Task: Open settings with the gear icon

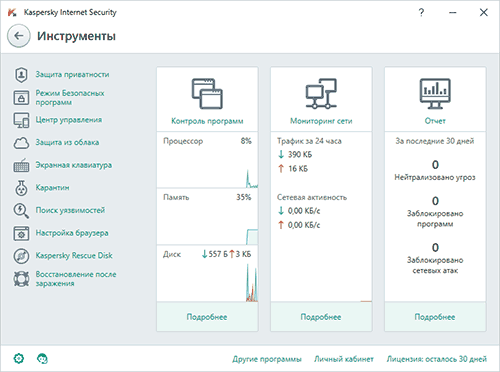Action: [19, 359]
